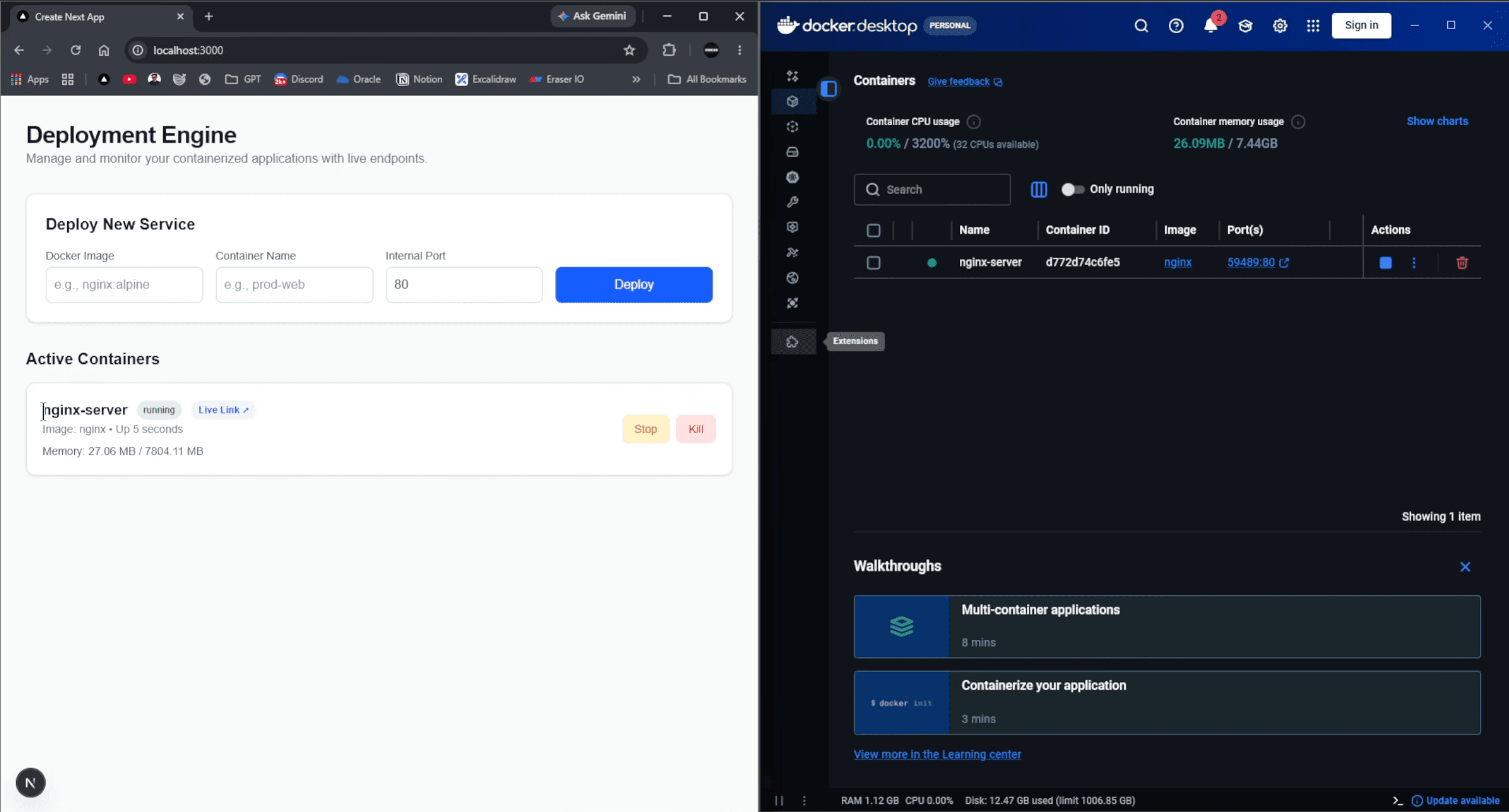The image size is (1509, 812).
Task: Open Docker Desktop settings gear
Action: pos(1280,26)
